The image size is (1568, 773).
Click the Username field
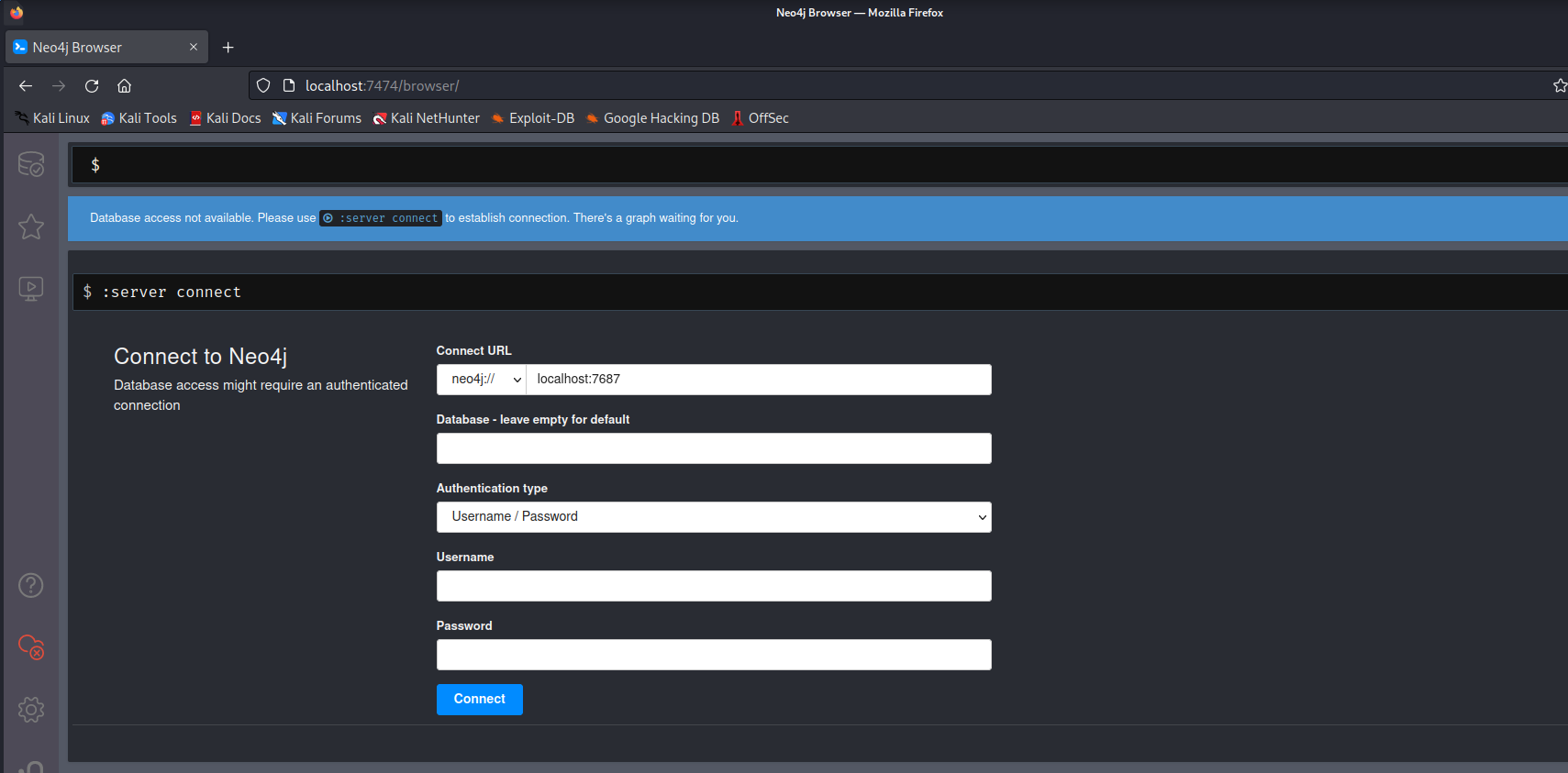click(714, 586)
